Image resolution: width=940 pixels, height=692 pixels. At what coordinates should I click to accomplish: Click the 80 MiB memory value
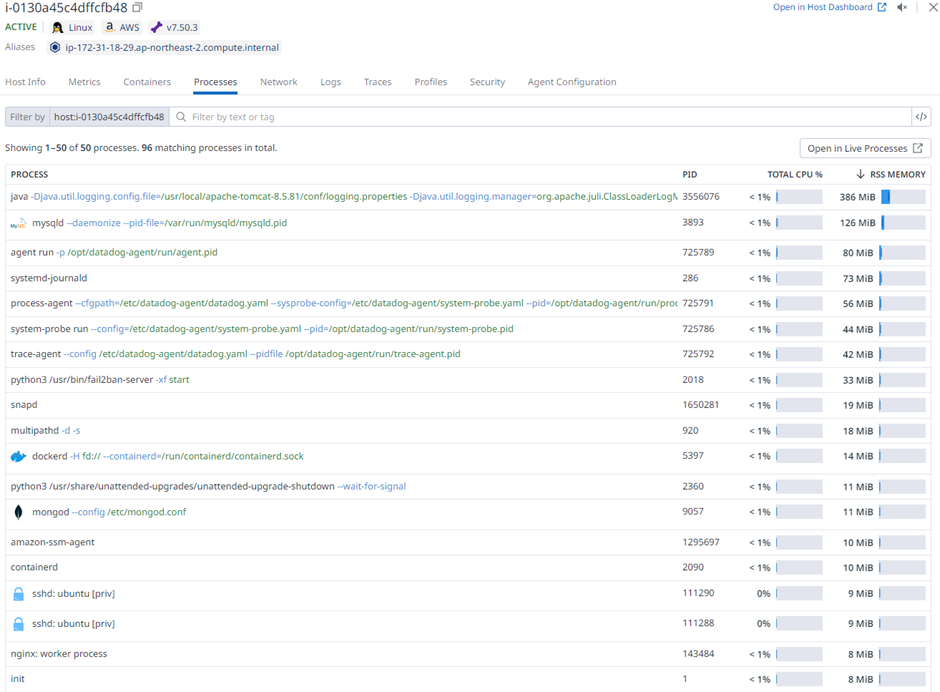tap(858, 253)
